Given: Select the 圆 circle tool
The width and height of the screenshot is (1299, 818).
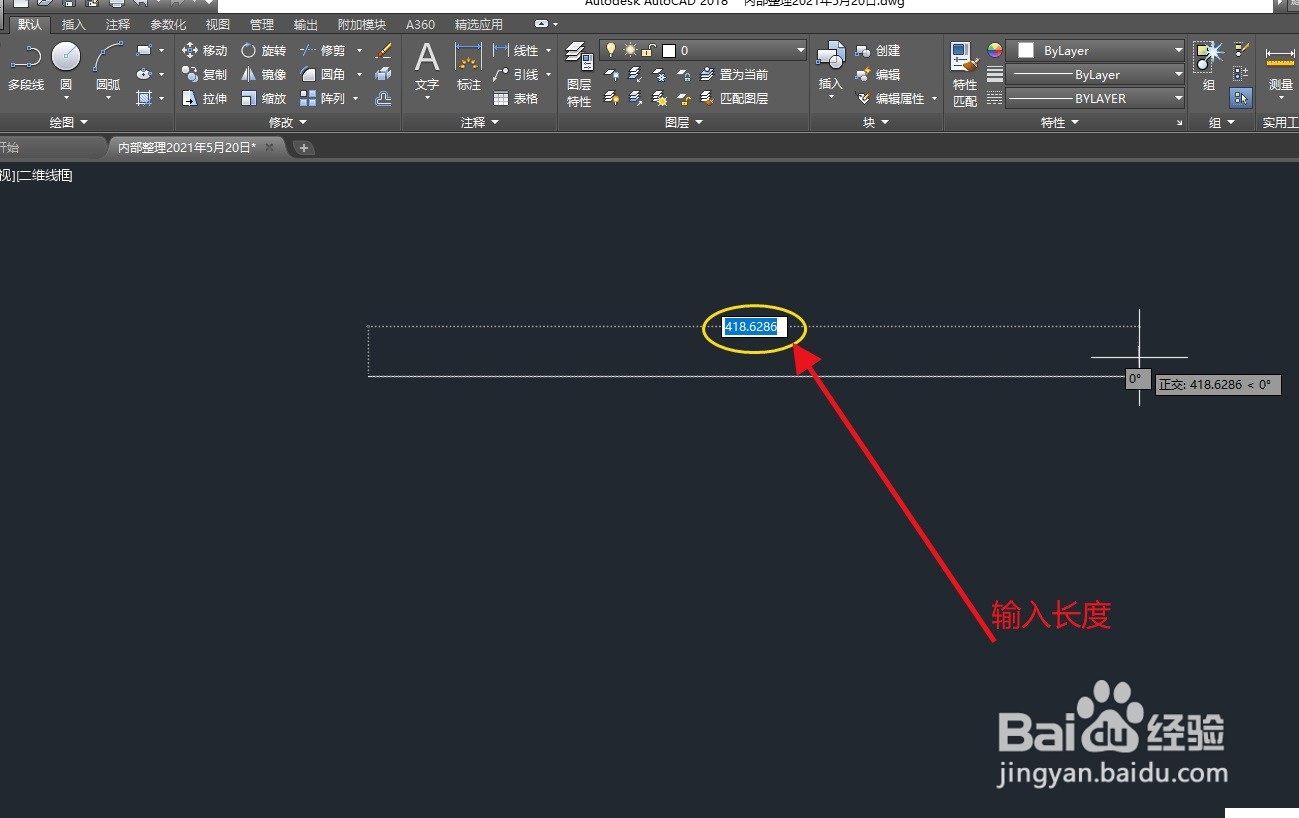Looking at the screenshot, I should (x=66, y=67).
